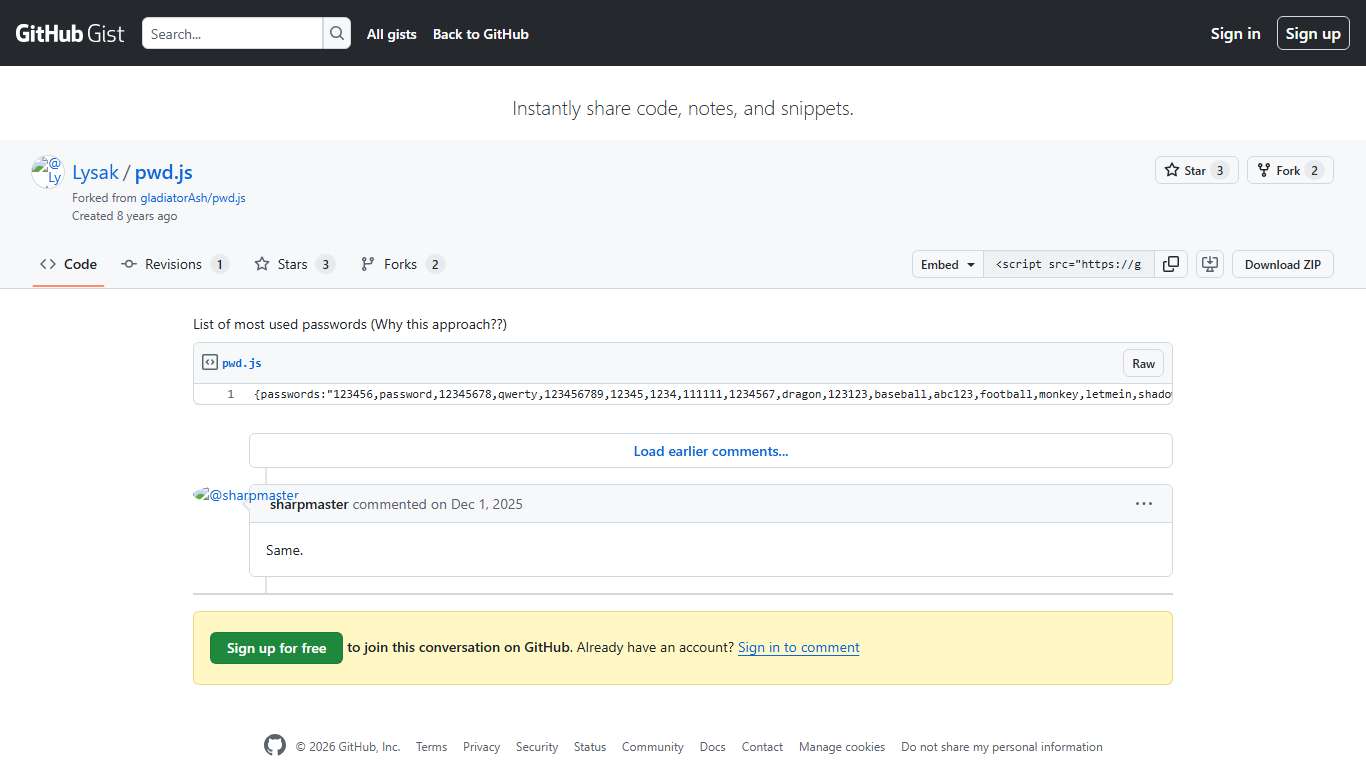The width and height of the screenshot is (1366, 768).
Task: Load earlier comments
Action: pyautogui.click(x=710, y=451)
